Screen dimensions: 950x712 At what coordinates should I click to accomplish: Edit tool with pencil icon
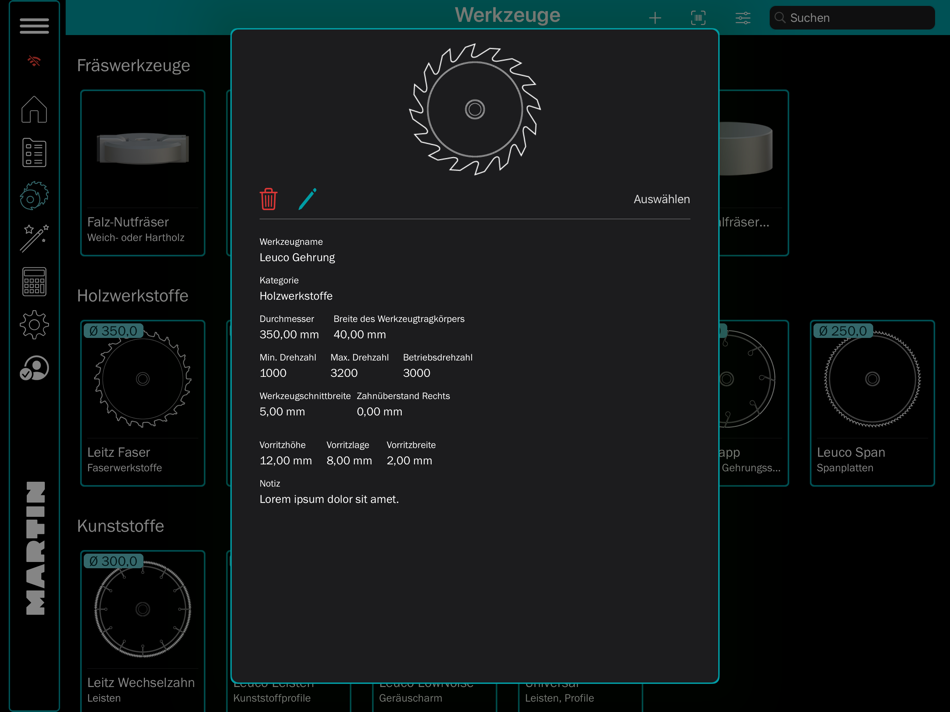click(x=307, y=199)
